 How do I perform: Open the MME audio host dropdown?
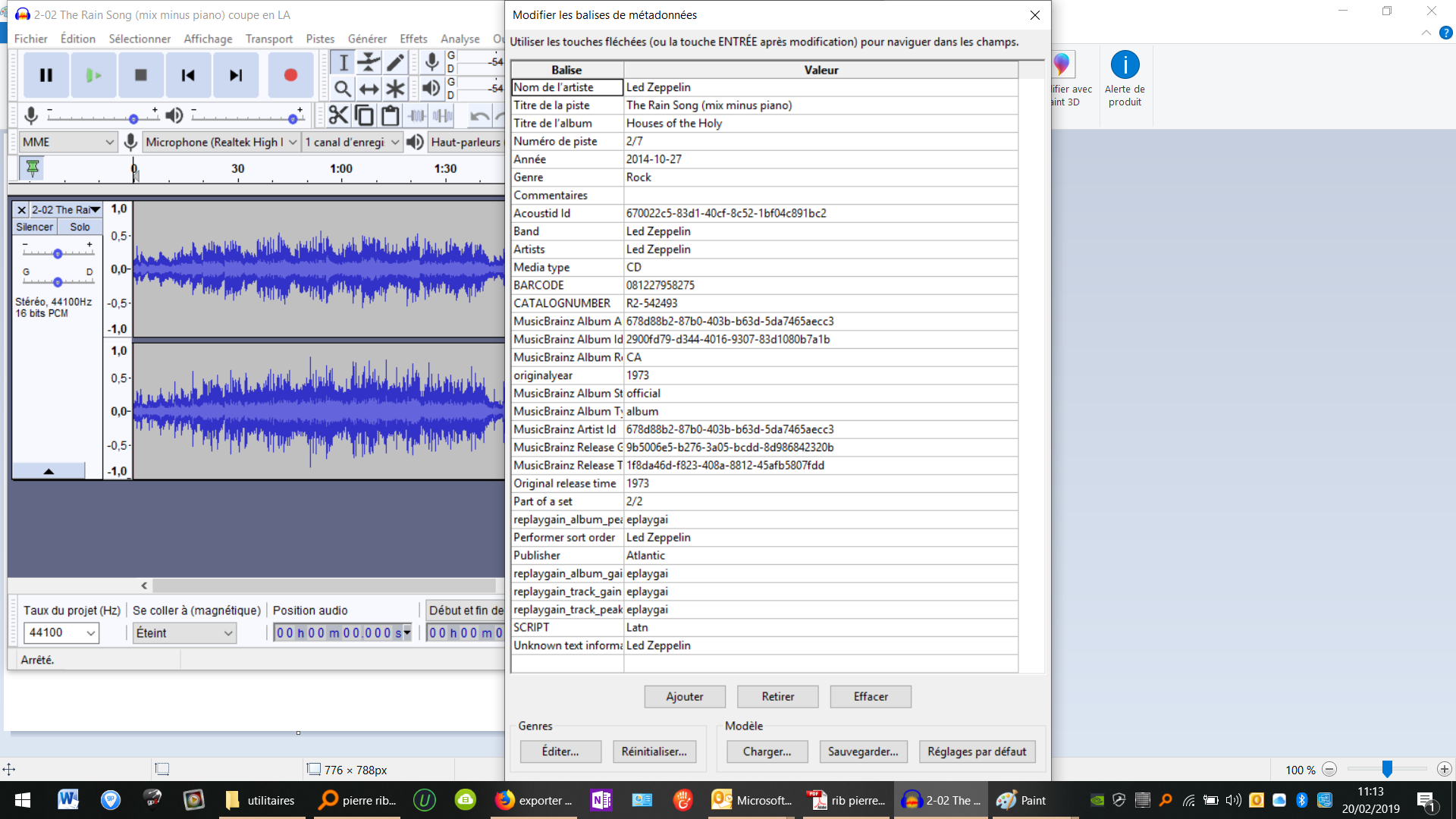coord(67,142)
